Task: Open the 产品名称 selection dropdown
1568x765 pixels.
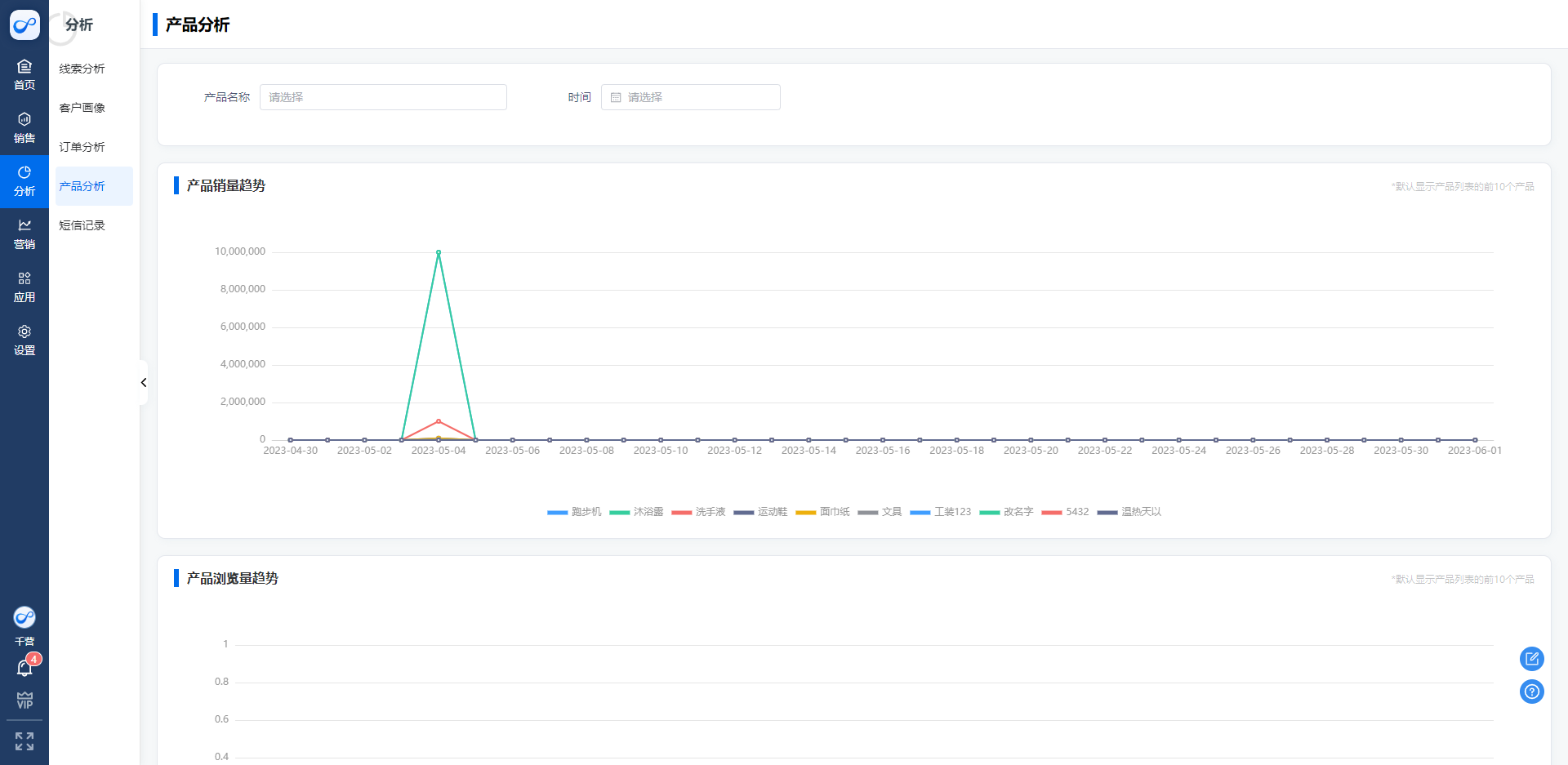Action: point(383,97)
